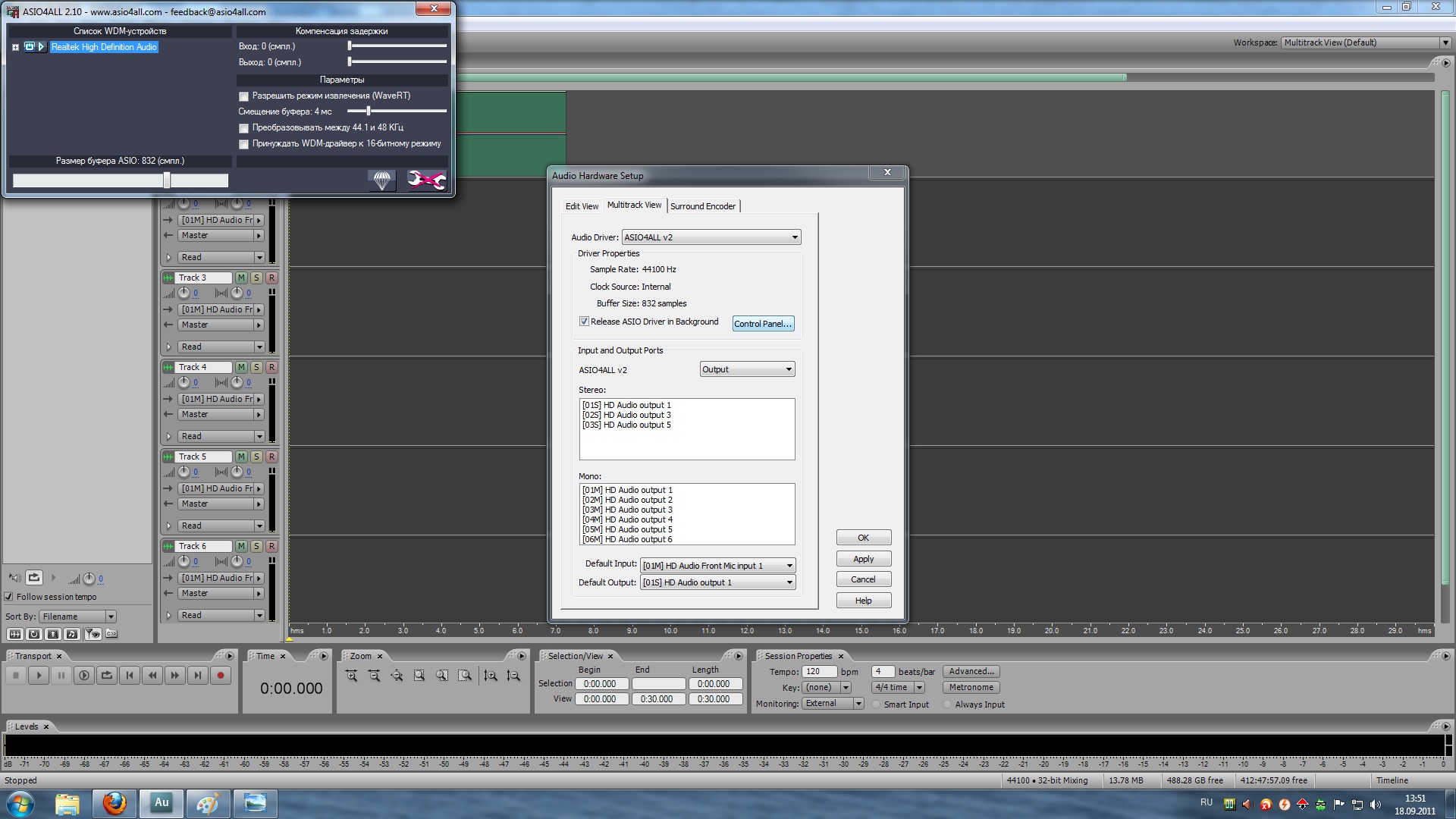Click the Control Panel button

click(763, 324)
